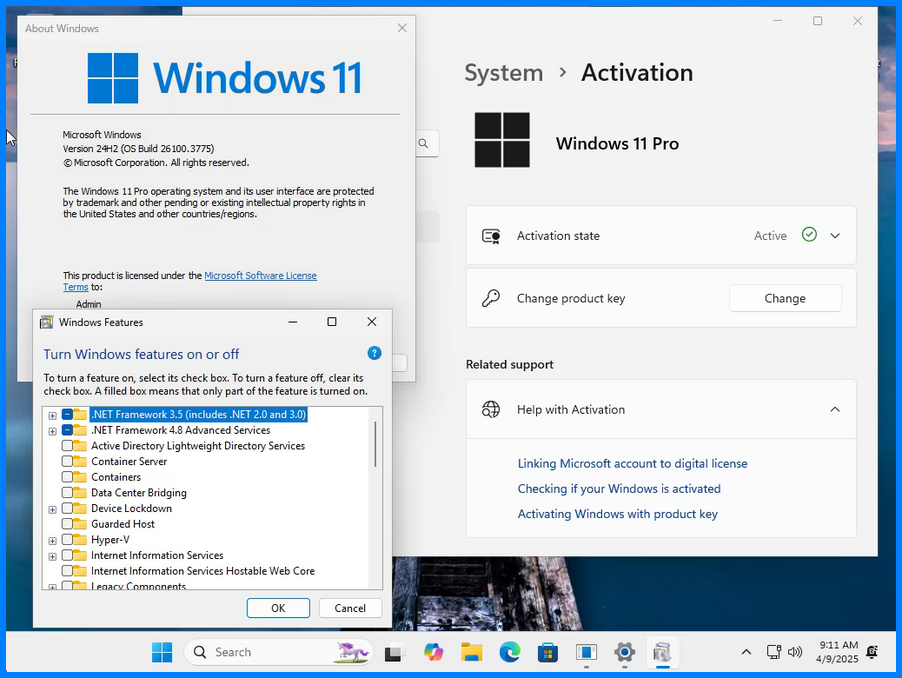Expand the .NET Framework 4.8 Advanced Services node
902x678 pixels.
coord(52,431)
